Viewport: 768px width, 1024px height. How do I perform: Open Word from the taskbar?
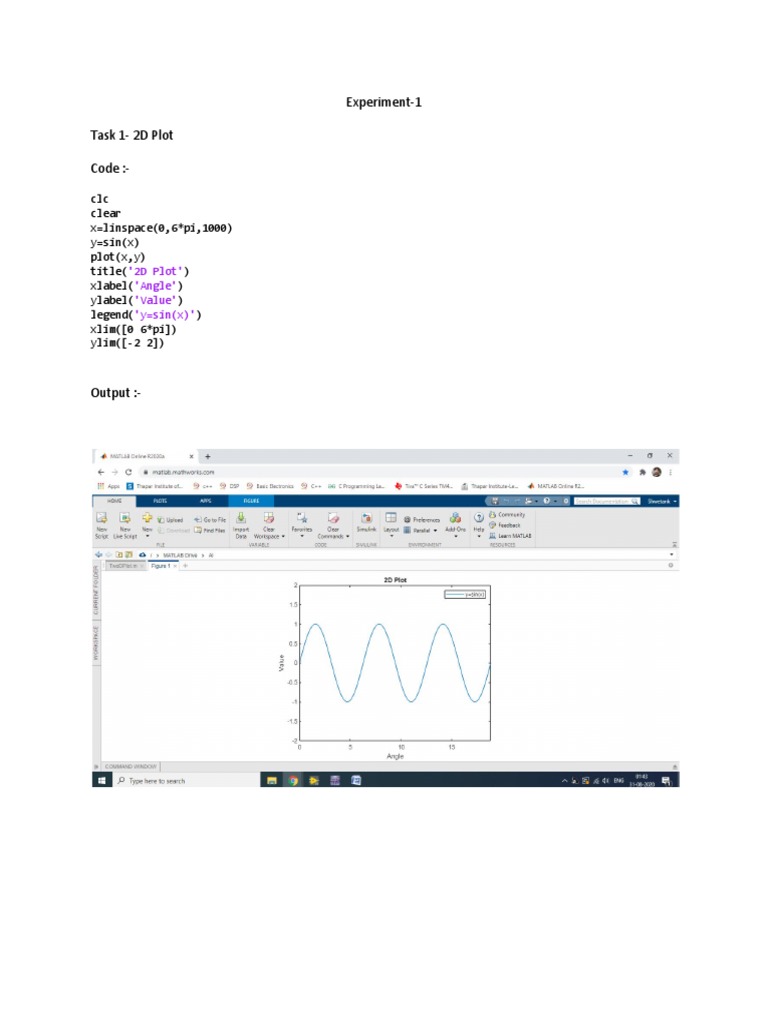tap(356, 780)
